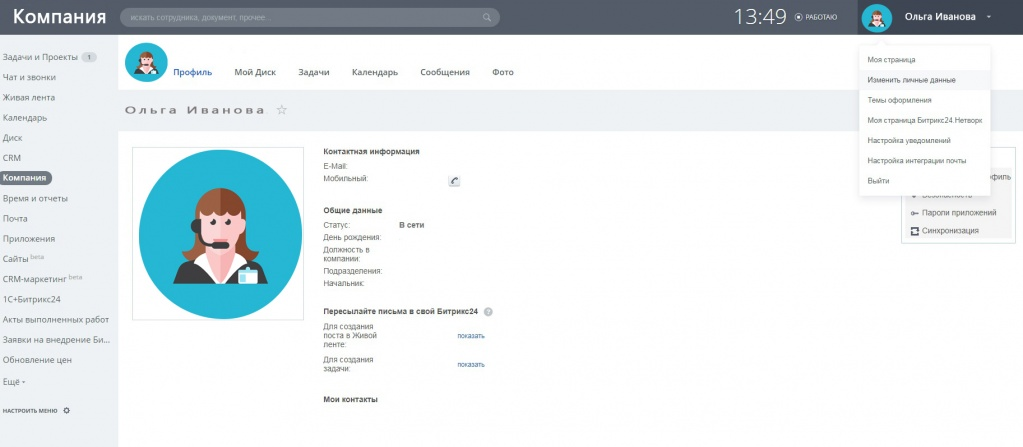Screen dimensions: 1023x447
Task: Switch to the Мой Диск tab
Action: click(255, 72)
